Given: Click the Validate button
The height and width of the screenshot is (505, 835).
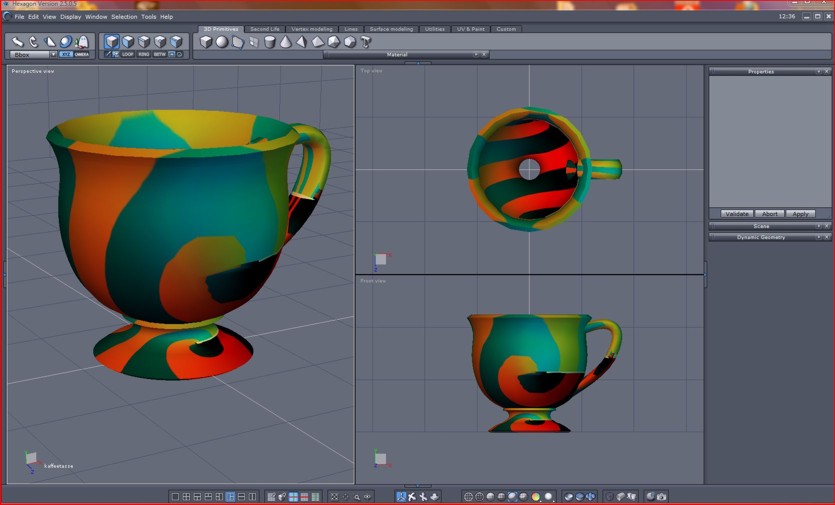Looking at the screenshot, I should tap(737, 214).
